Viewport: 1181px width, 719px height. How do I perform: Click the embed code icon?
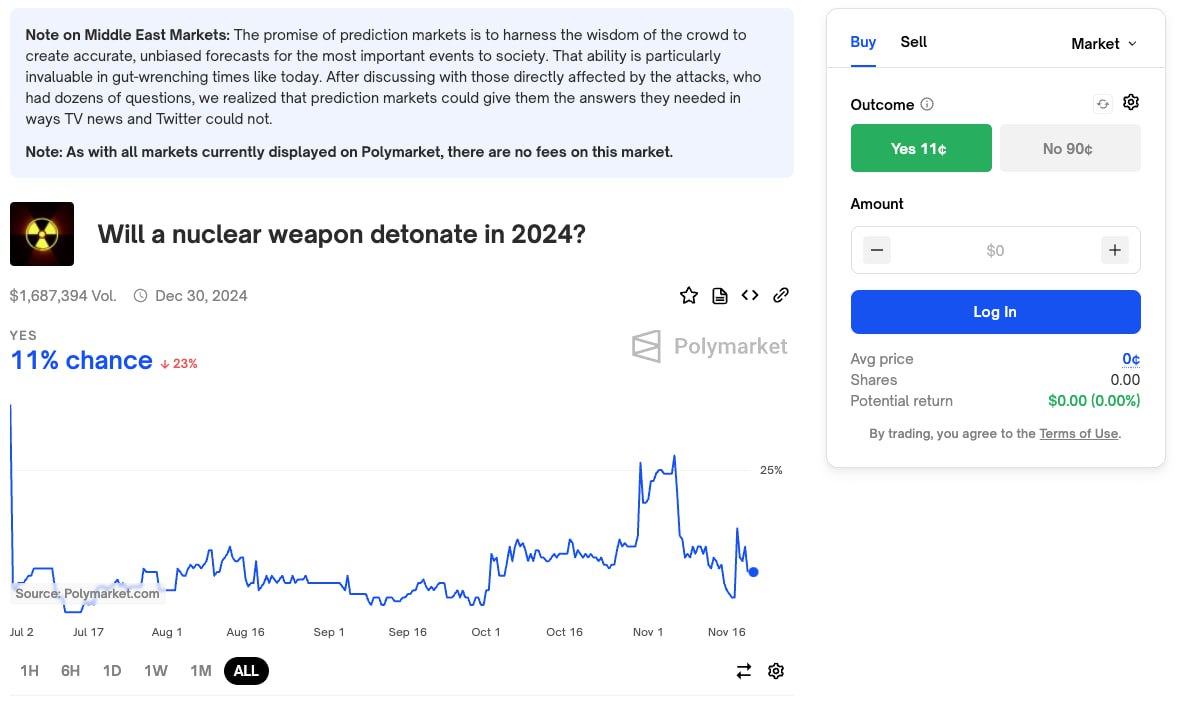tap(750, 295)
